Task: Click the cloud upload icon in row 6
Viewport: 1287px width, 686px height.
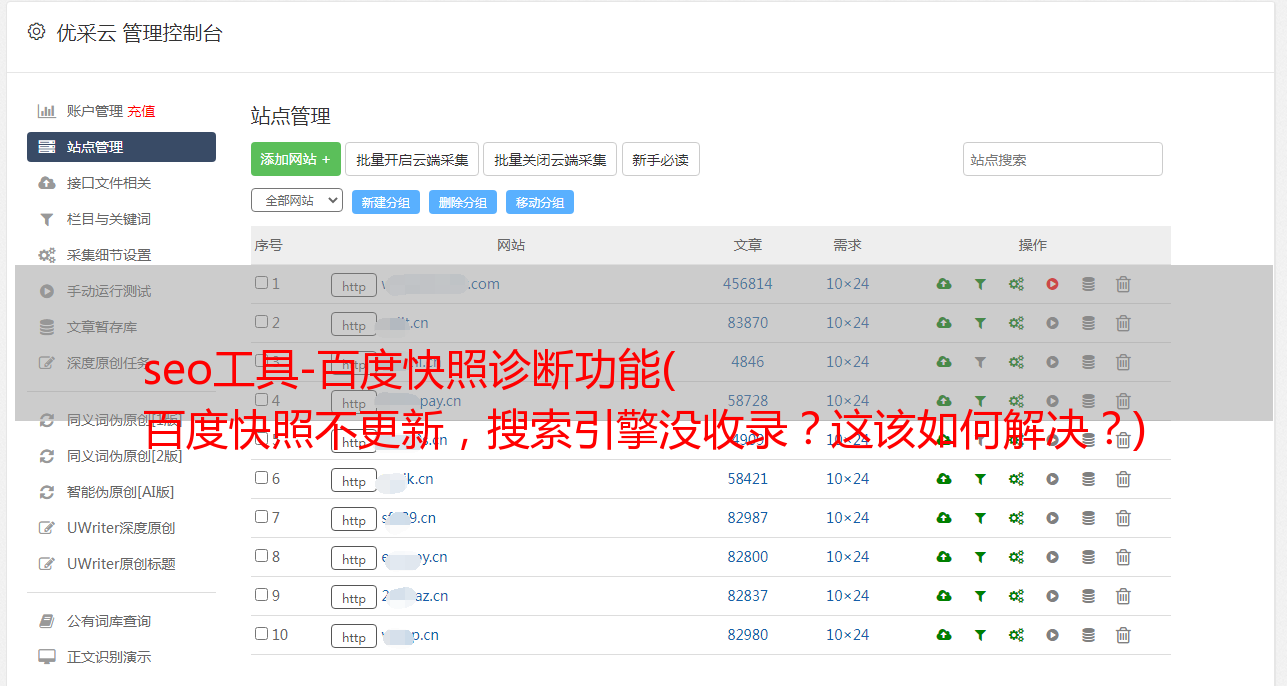Action: pos(944,479)
